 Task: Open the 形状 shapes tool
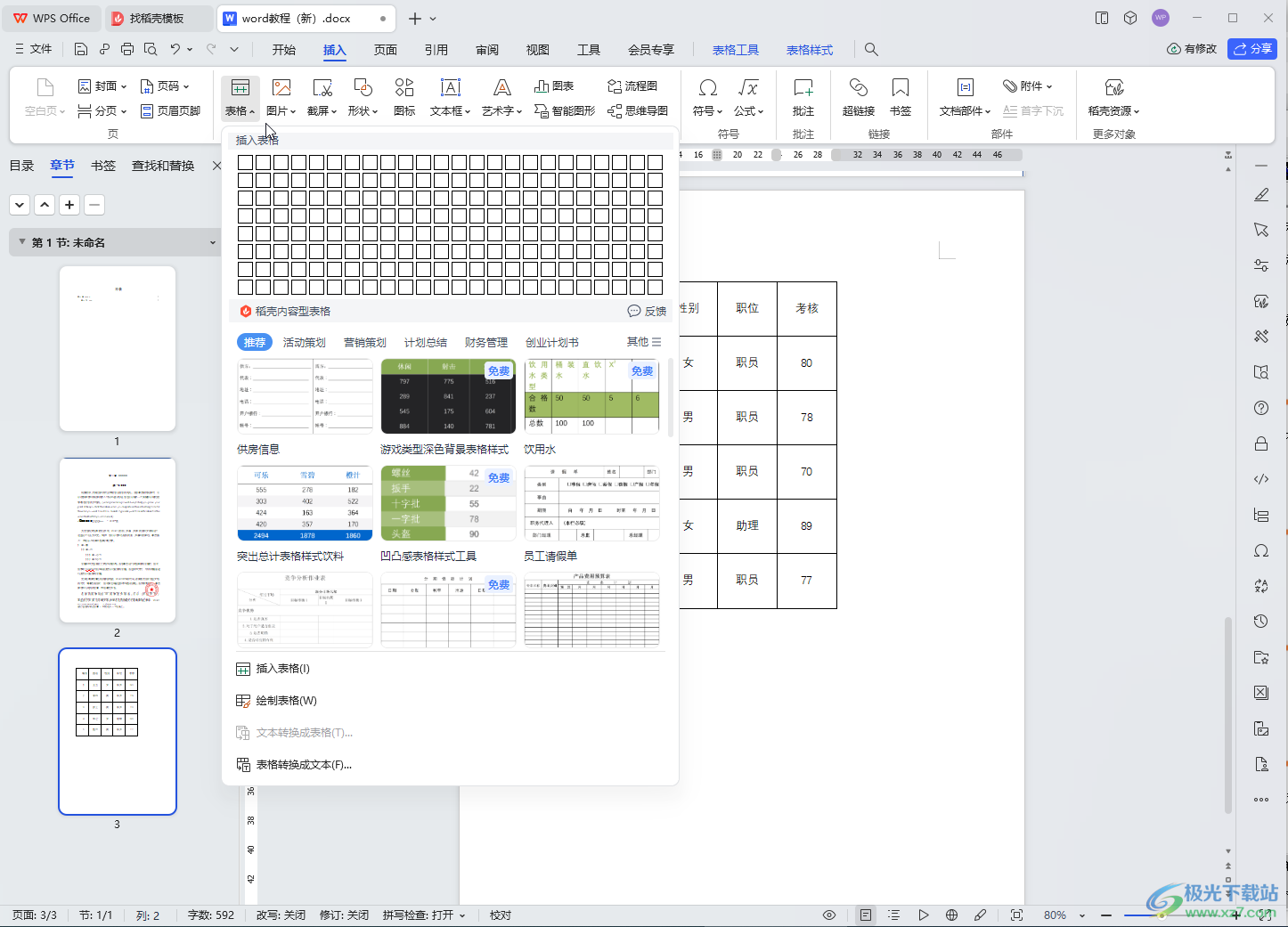coord(363,98)
